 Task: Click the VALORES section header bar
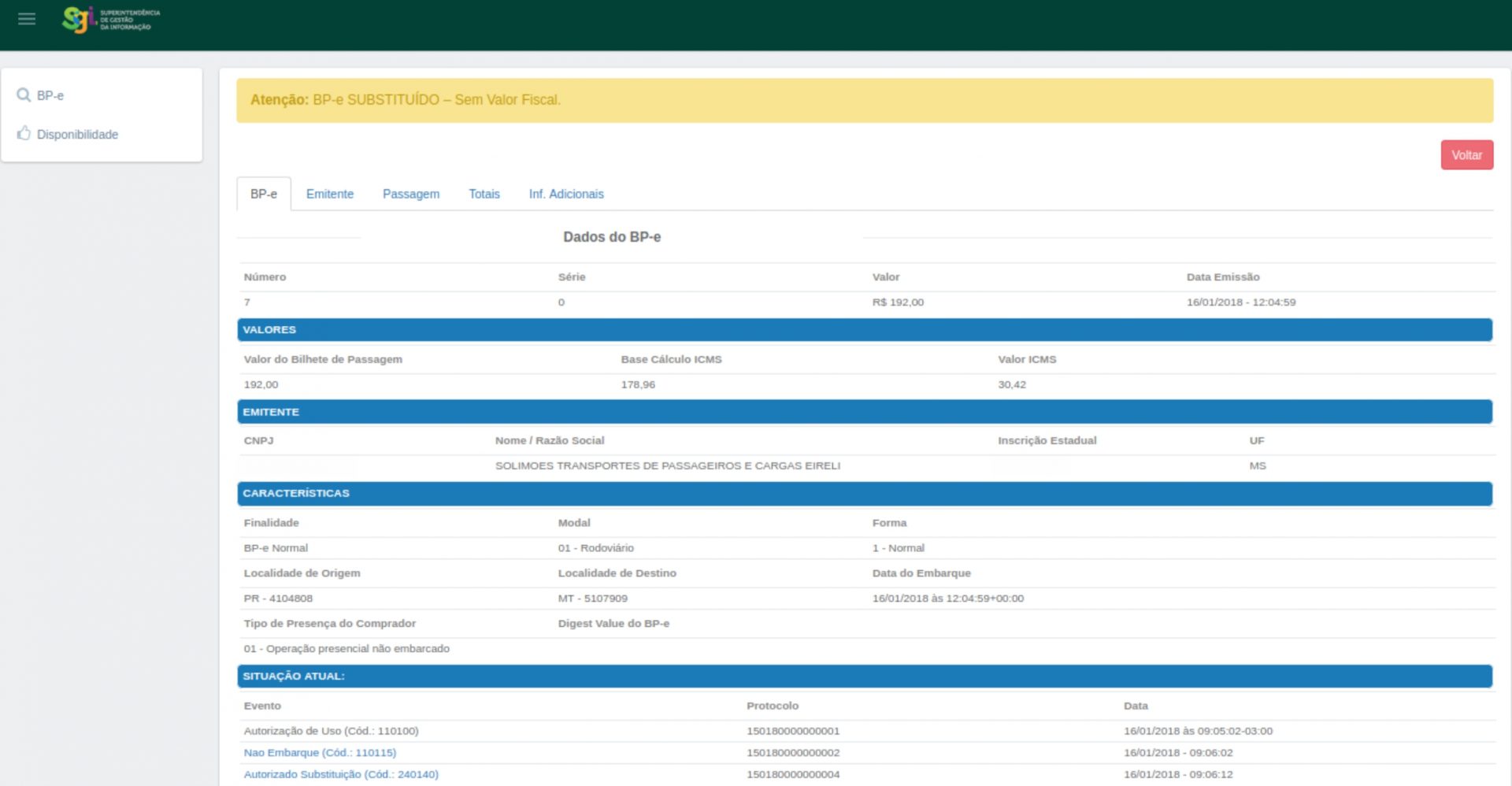864,330
